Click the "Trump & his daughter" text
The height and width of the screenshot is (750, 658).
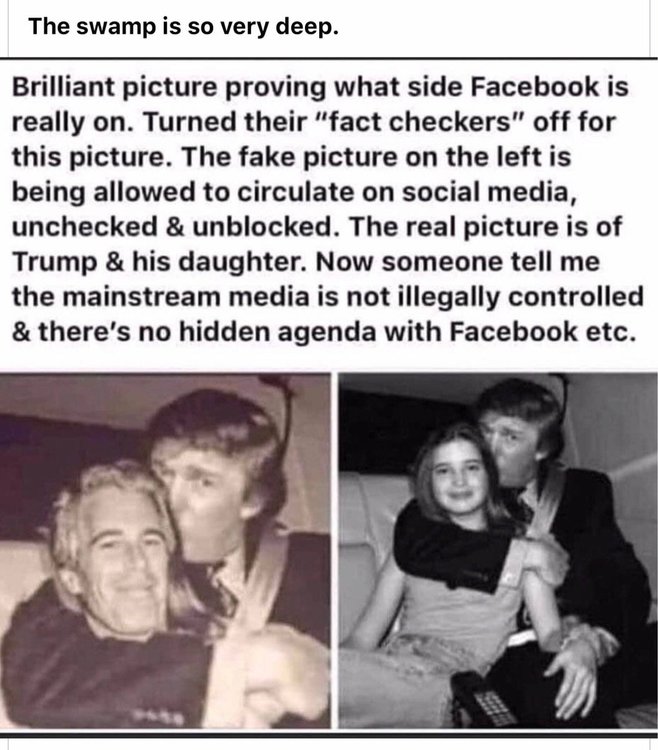click(x=159, y=262)
